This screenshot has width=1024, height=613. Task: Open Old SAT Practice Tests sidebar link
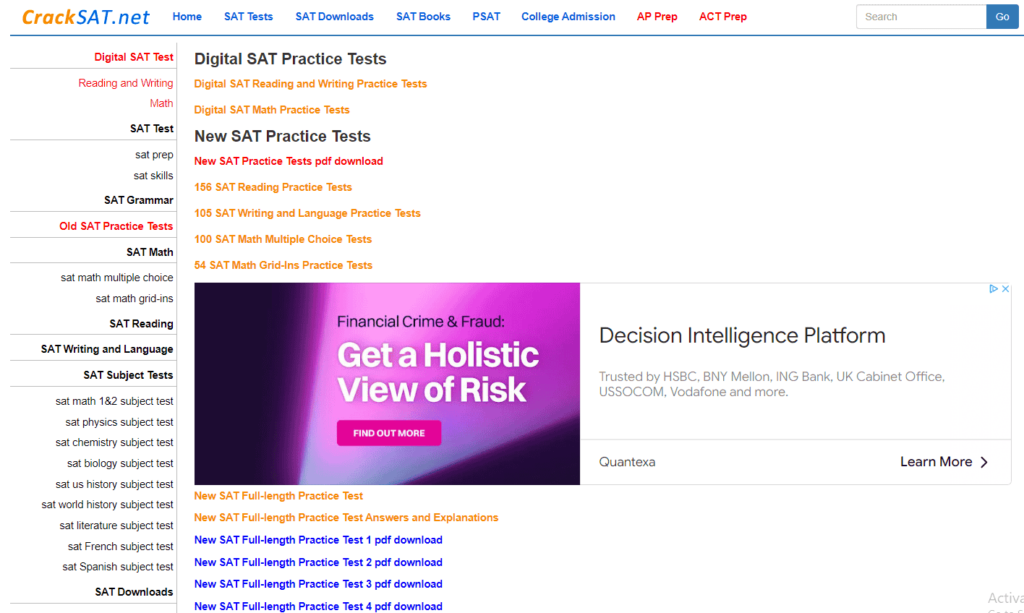pos(116,227)
